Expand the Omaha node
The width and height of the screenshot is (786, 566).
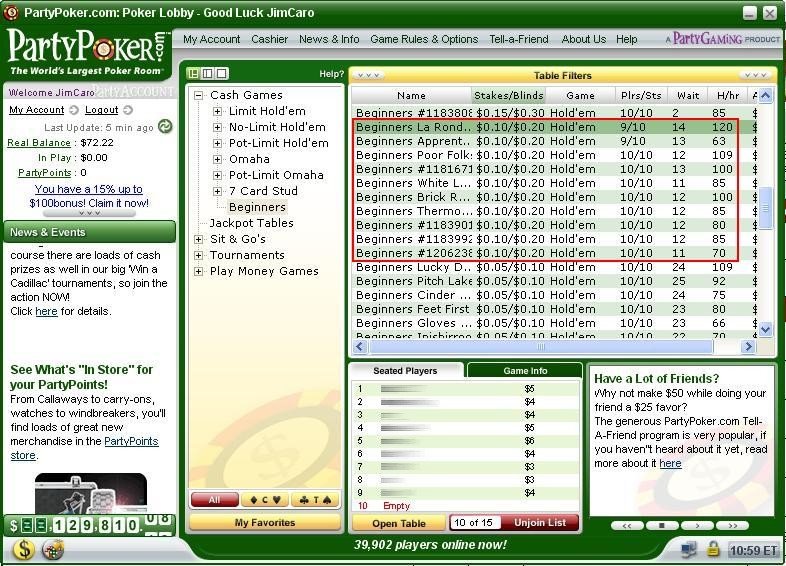[218, 159]
